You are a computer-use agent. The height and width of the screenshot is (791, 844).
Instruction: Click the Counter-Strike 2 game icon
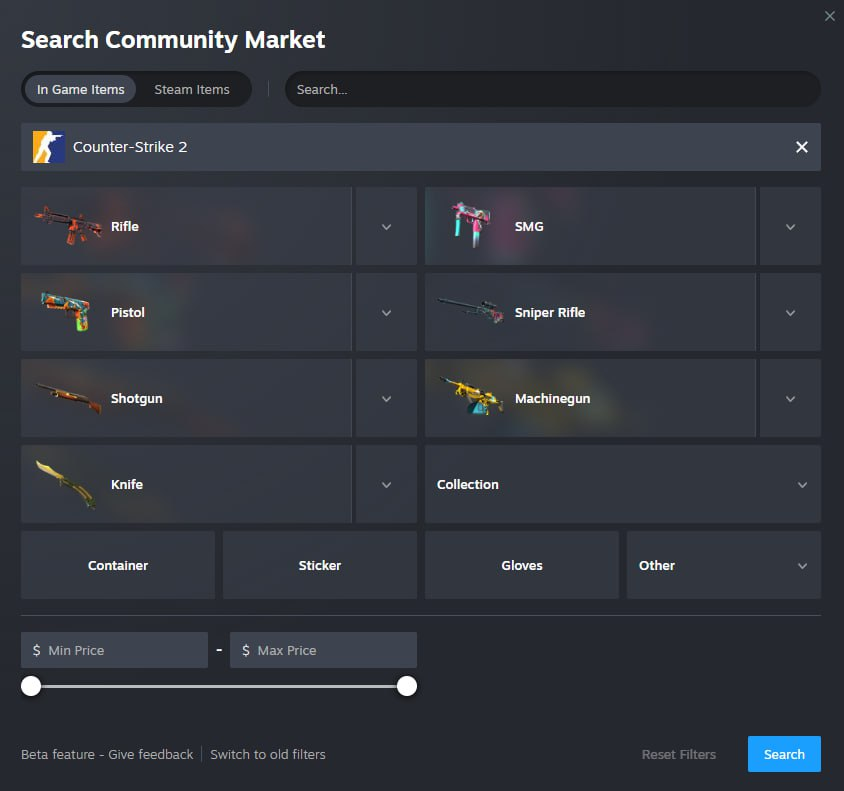pyautogui.click(x=48, y=147)
